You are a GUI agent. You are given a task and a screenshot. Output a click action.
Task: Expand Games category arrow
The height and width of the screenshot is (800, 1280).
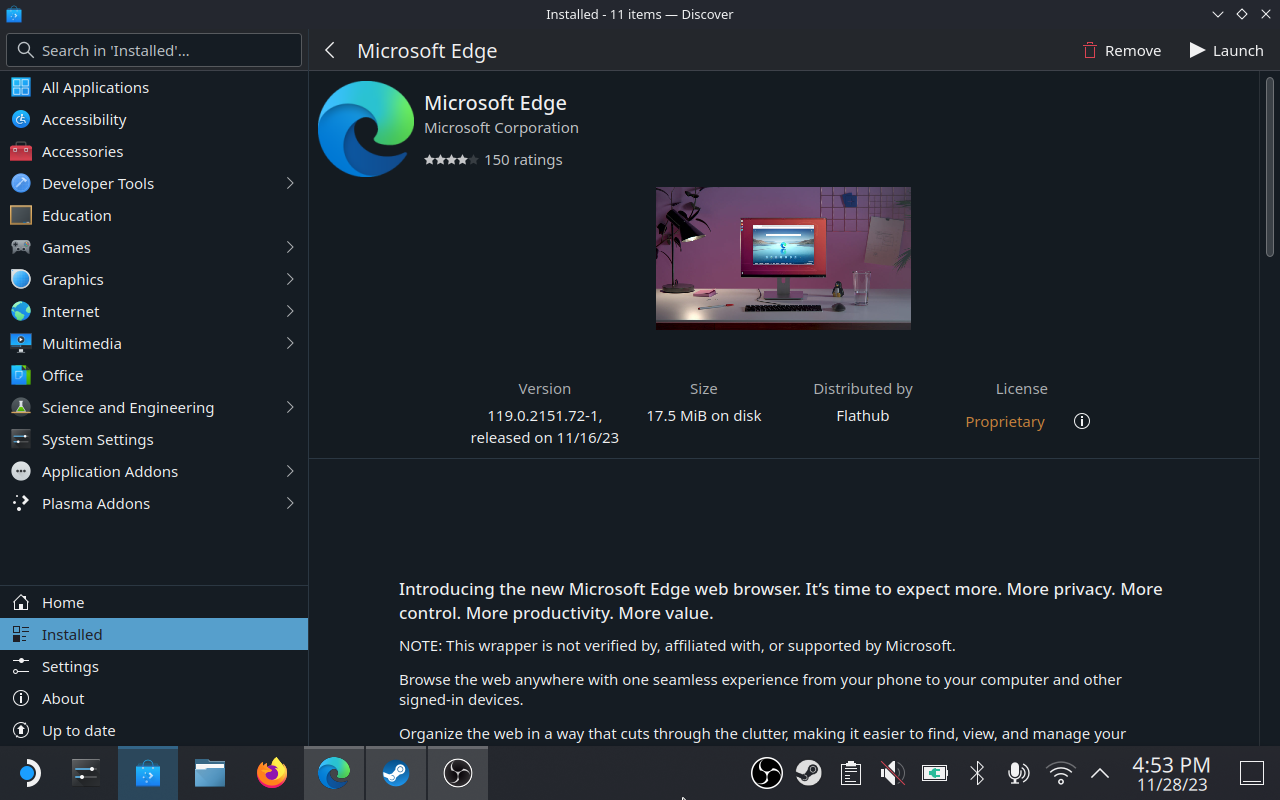(x=290, y=247)
